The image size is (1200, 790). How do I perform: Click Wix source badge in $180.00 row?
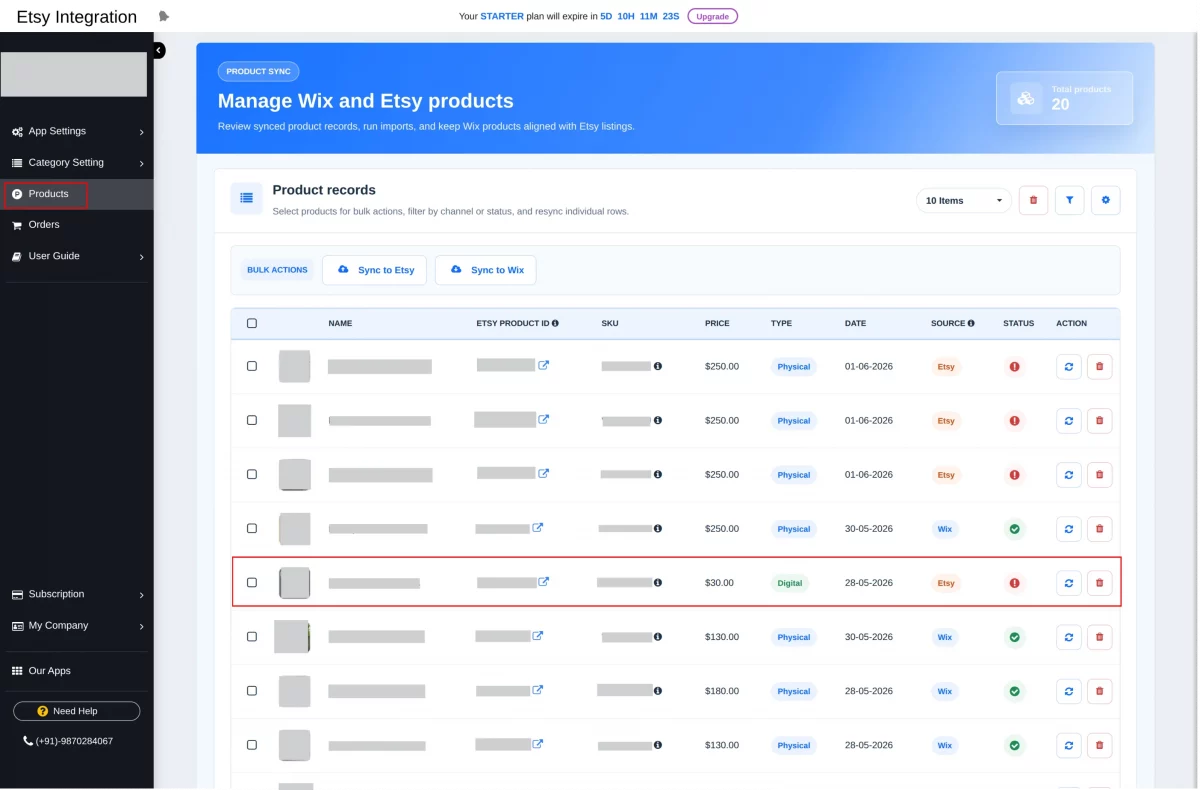click(945, 691)
